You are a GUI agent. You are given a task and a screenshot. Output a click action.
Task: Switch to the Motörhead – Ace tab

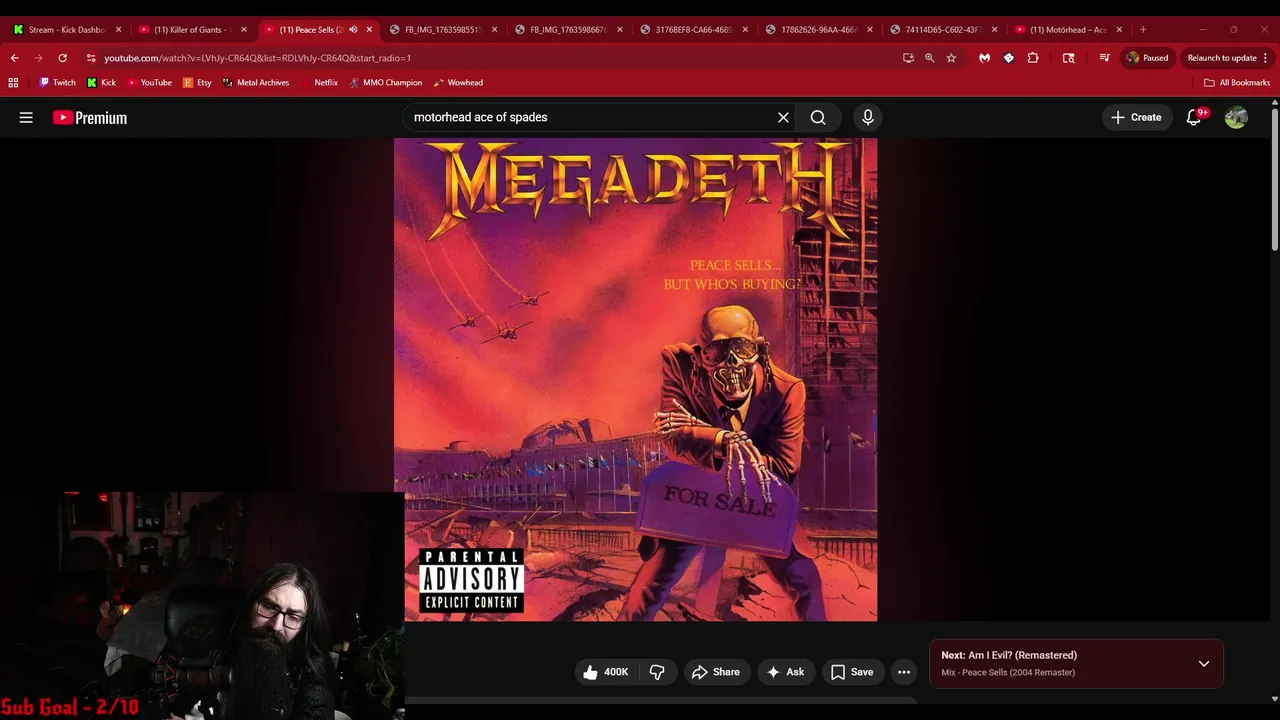pos(1068,29)
